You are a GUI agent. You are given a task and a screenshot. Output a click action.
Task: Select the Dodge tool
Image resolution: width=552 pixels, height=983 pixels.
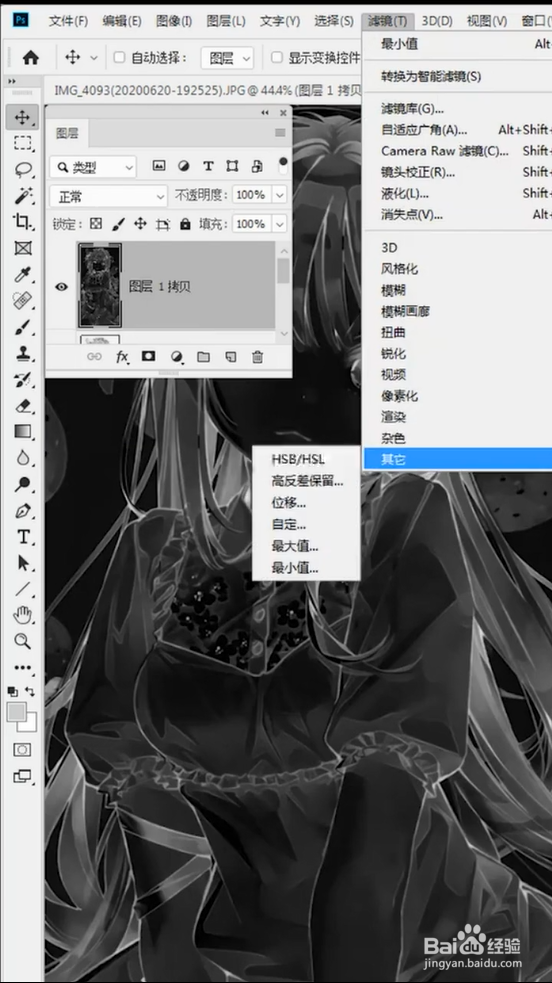click(x=23, y=484)
